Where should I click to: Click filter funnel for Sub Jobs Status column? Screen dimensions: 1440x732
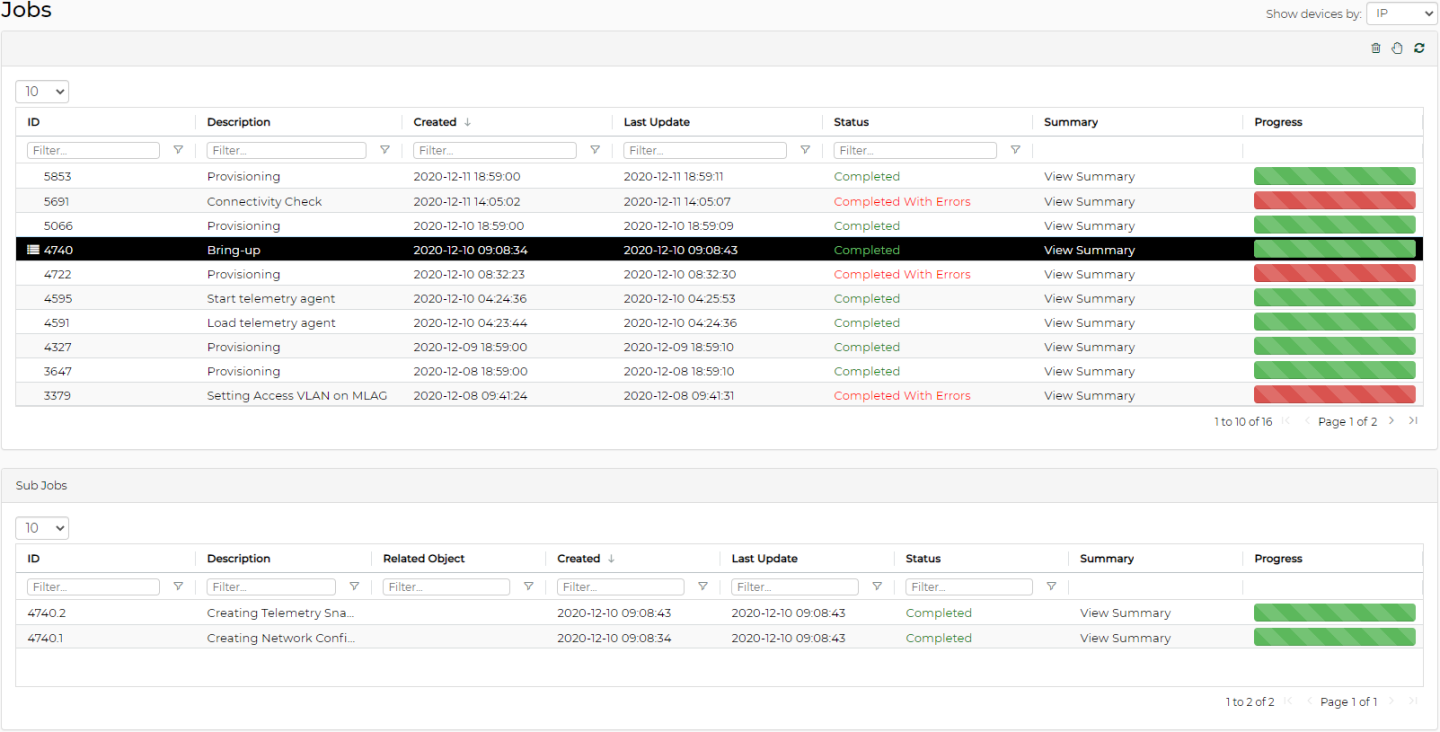[x=1051, y=587]
